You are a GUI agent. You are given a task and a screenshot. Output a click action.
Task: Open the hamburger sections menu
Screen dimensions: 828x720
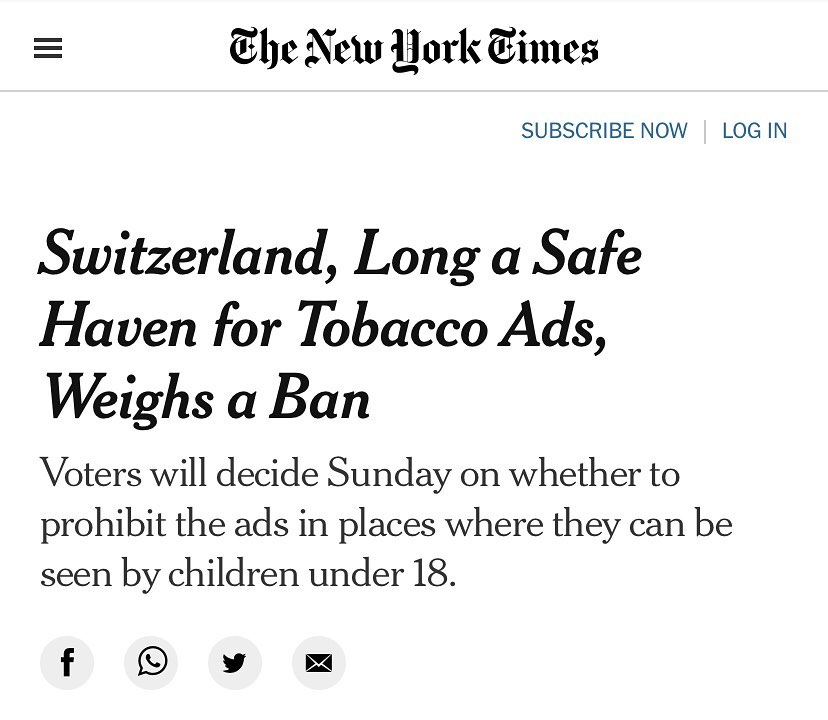[x=48, y=48]
